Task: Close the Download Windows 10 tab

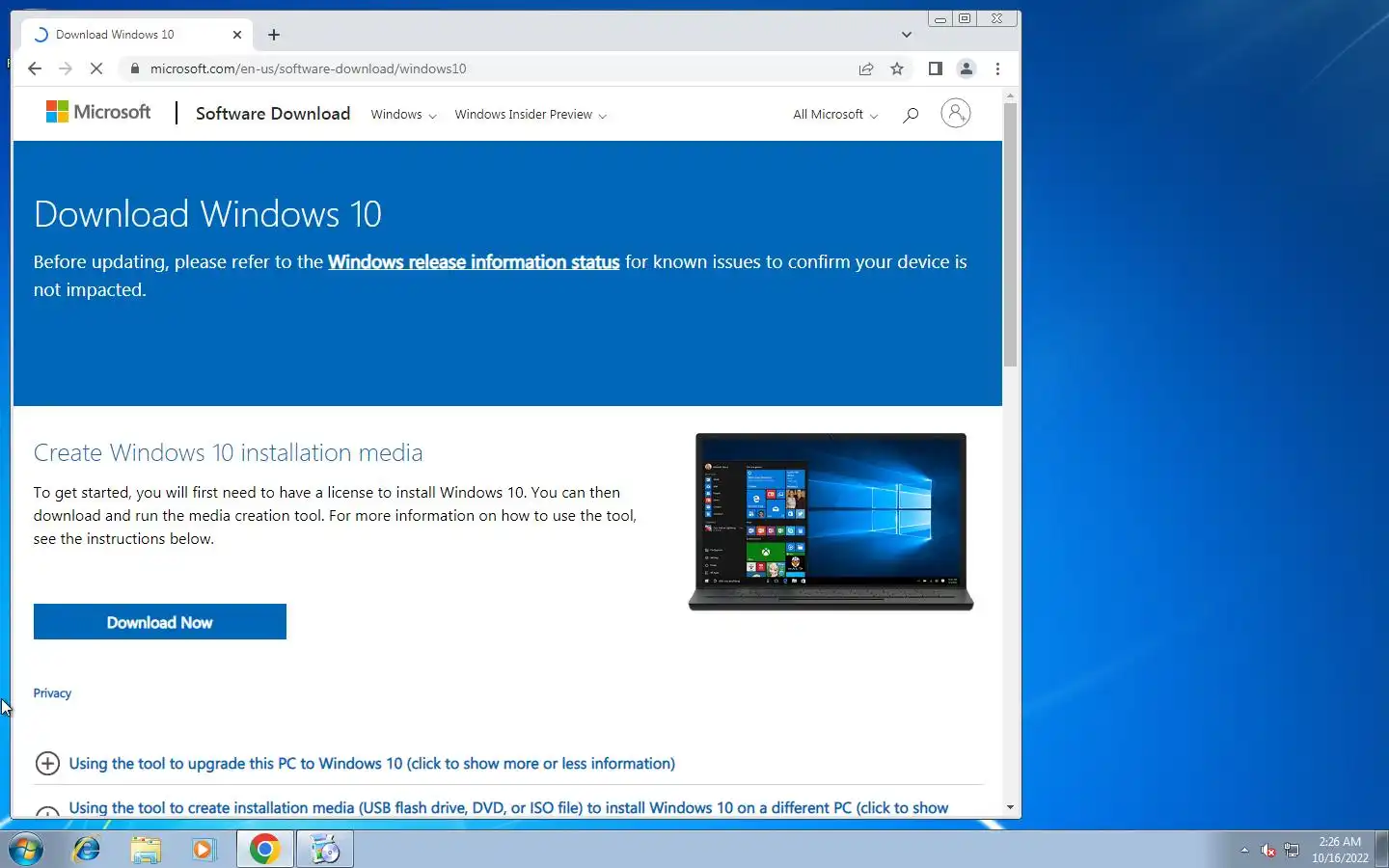Action: 237,35
